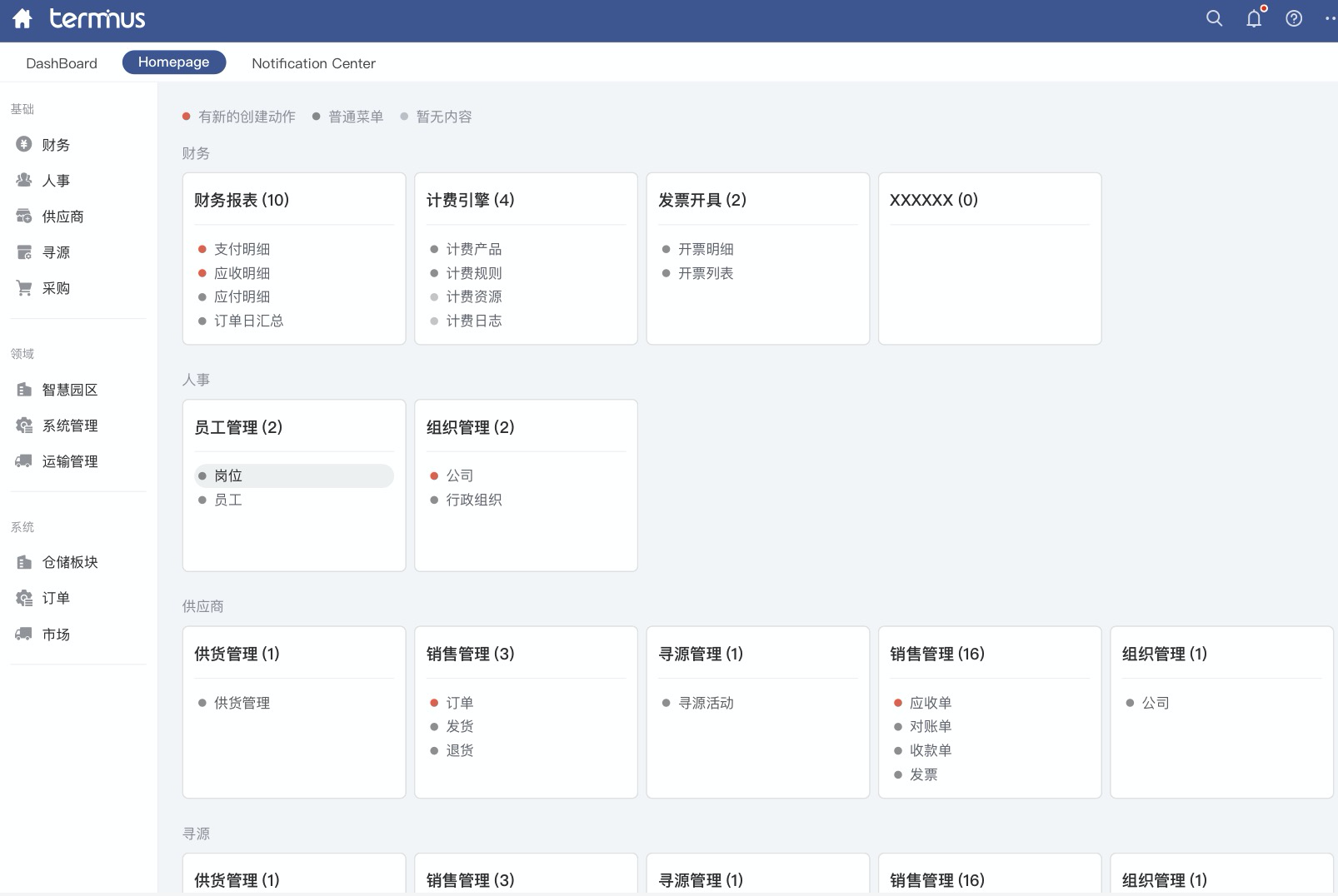
Task: Open 开票明细 in 发票开具 card
Action: pyautogui.click(x=706, y=249)
